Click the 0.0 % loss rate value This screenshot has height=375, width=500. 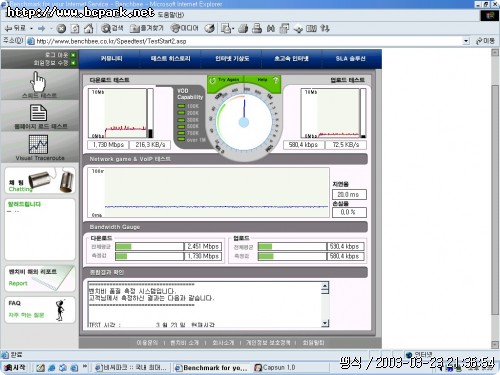pos(349,212)
